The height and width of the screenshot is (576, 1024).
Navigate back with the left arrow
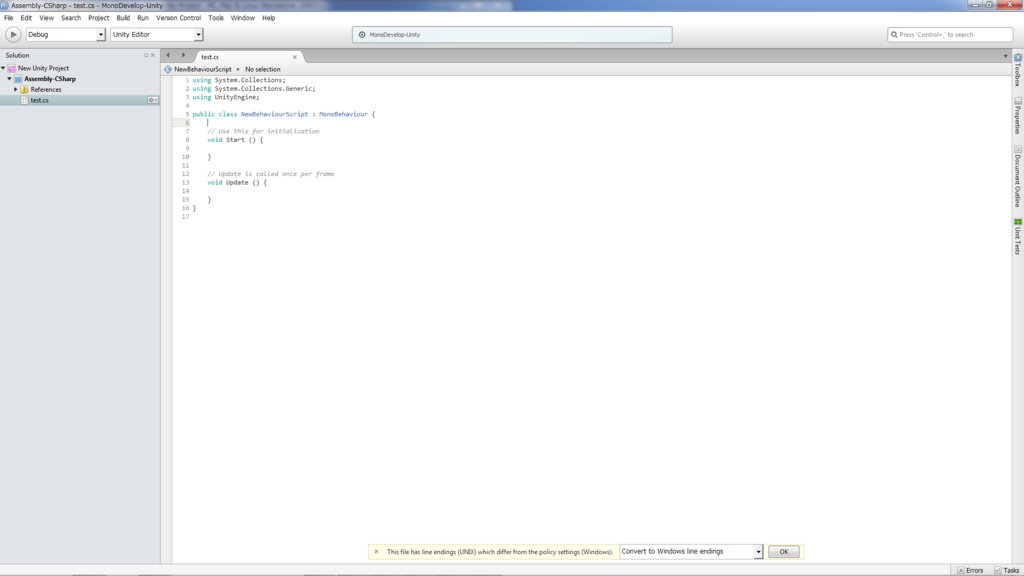(168, 56)
